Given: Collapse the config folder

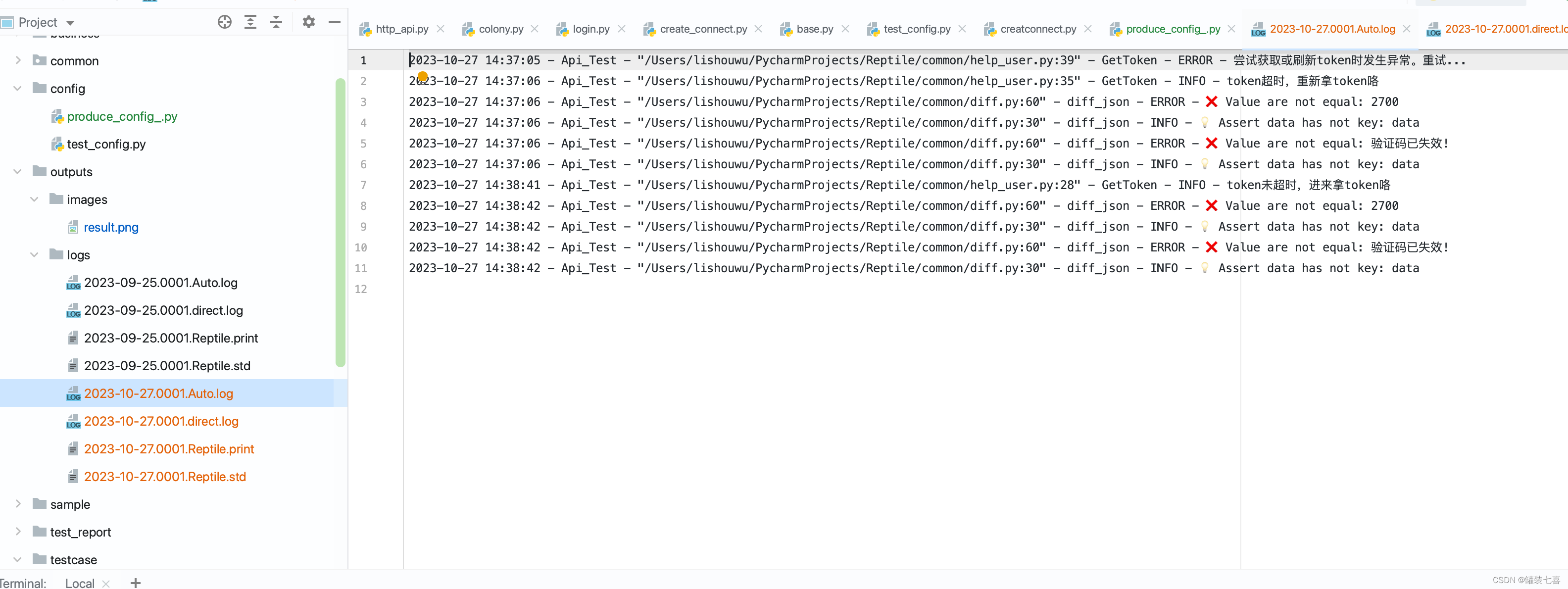Looking at the screenshot, I should tap(18, 88).
